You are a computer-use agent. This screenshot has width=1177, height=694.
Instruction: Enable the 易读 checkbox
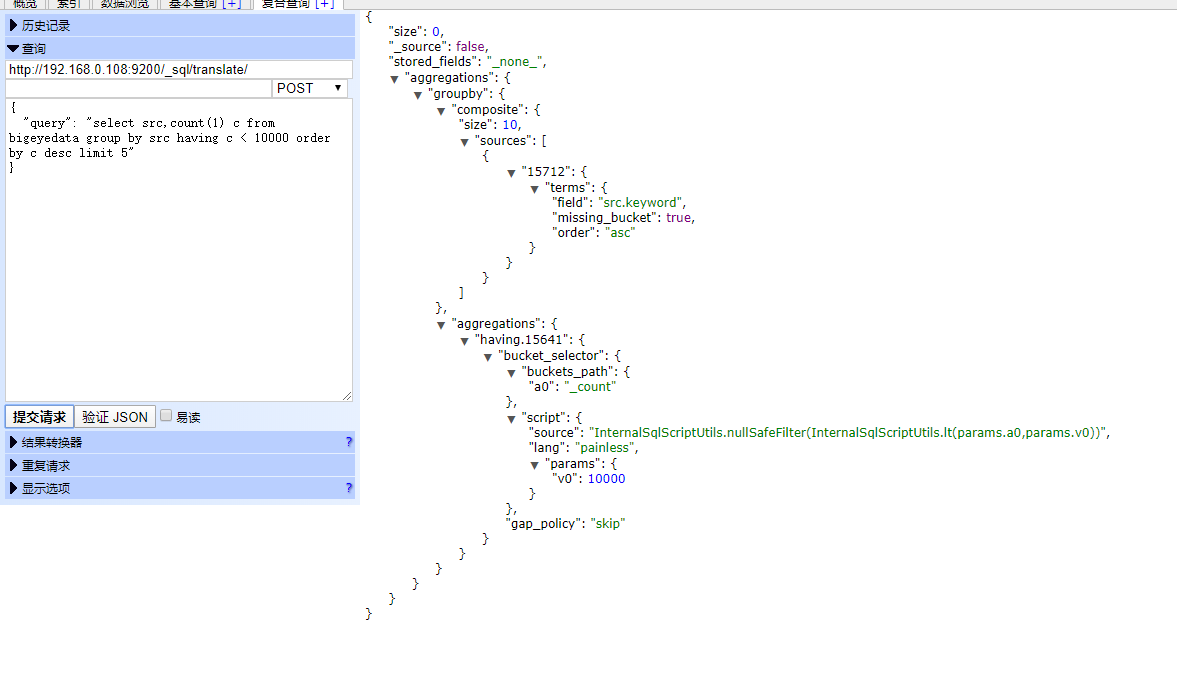pos(166,416)
